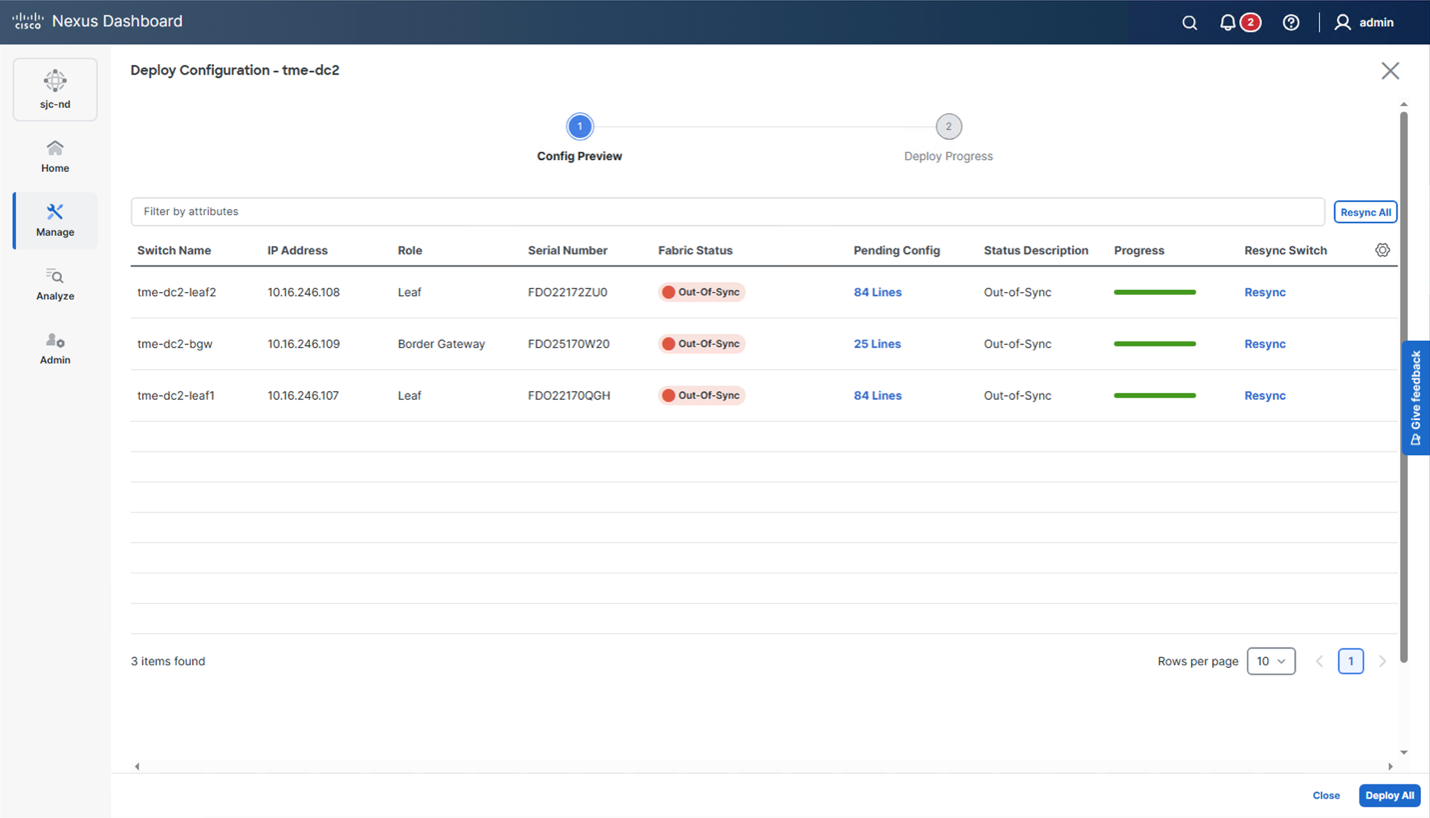Open the help question mark icon
Viewport: 1430px width, 818px height.
(x=1291, y=23)
